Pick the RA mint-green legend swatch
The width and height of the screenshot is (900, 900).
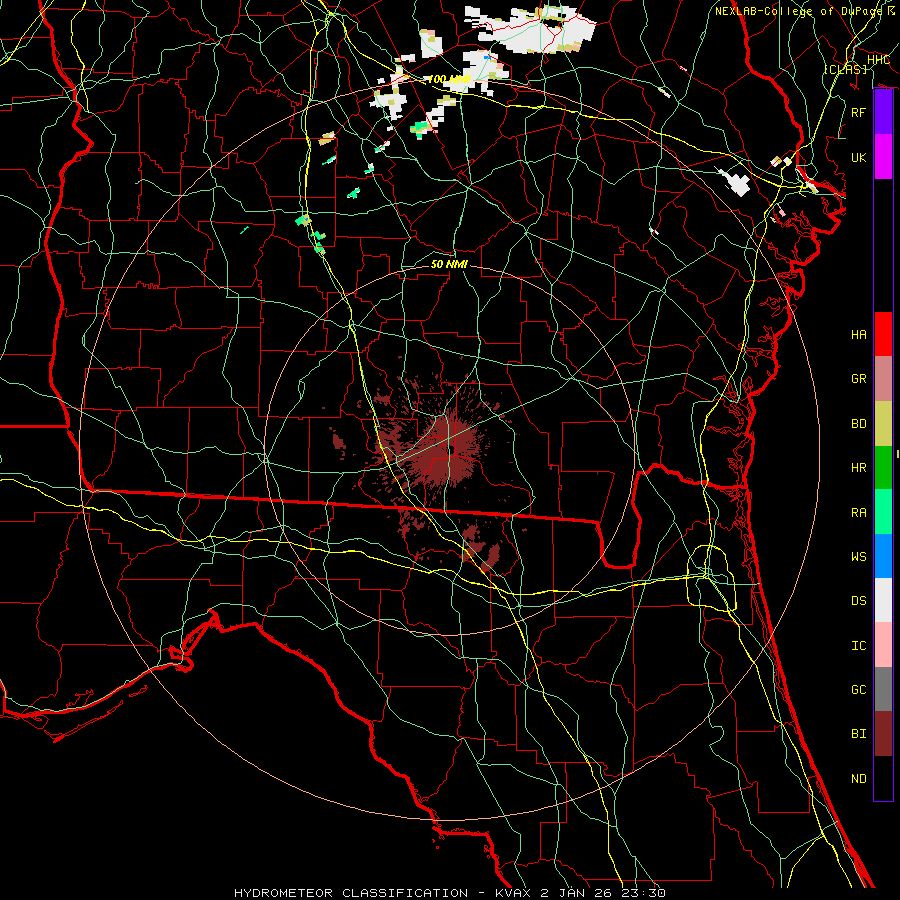tap(883, 512)
